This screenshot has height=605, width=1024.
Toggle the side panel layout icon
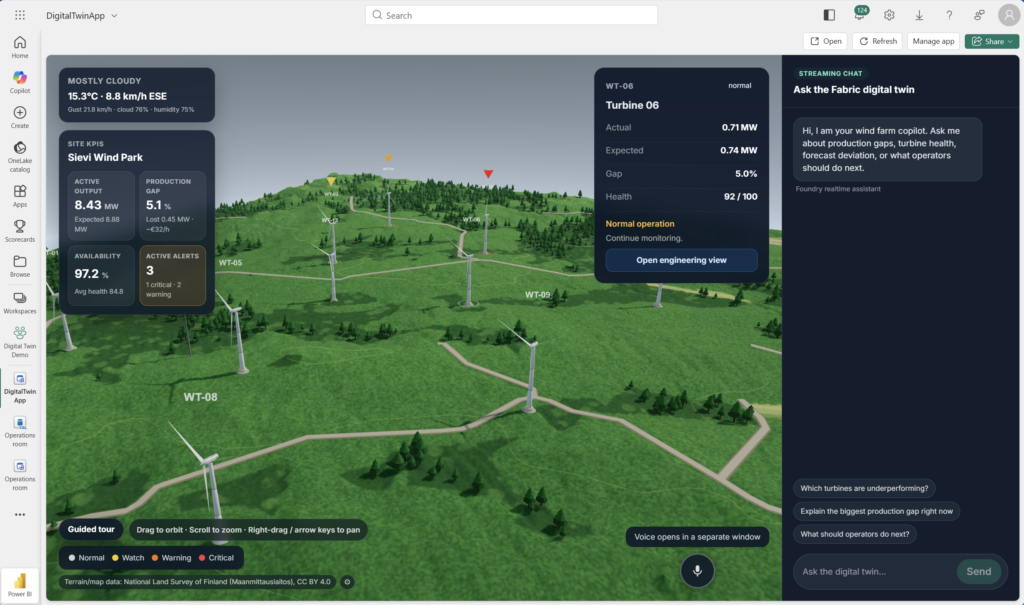[829, 15]
